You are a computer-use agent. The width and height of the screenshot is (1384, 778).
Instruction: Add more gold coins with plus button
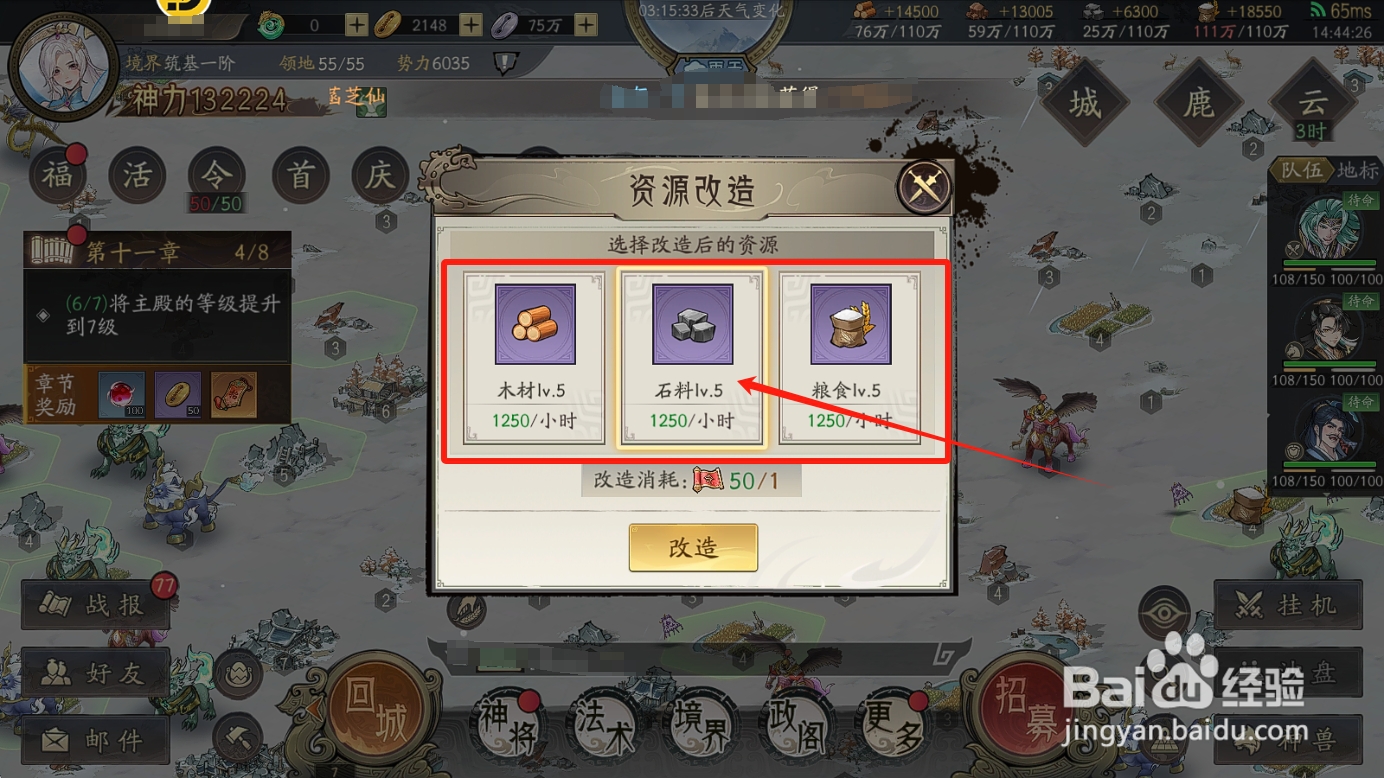point(471,25)
